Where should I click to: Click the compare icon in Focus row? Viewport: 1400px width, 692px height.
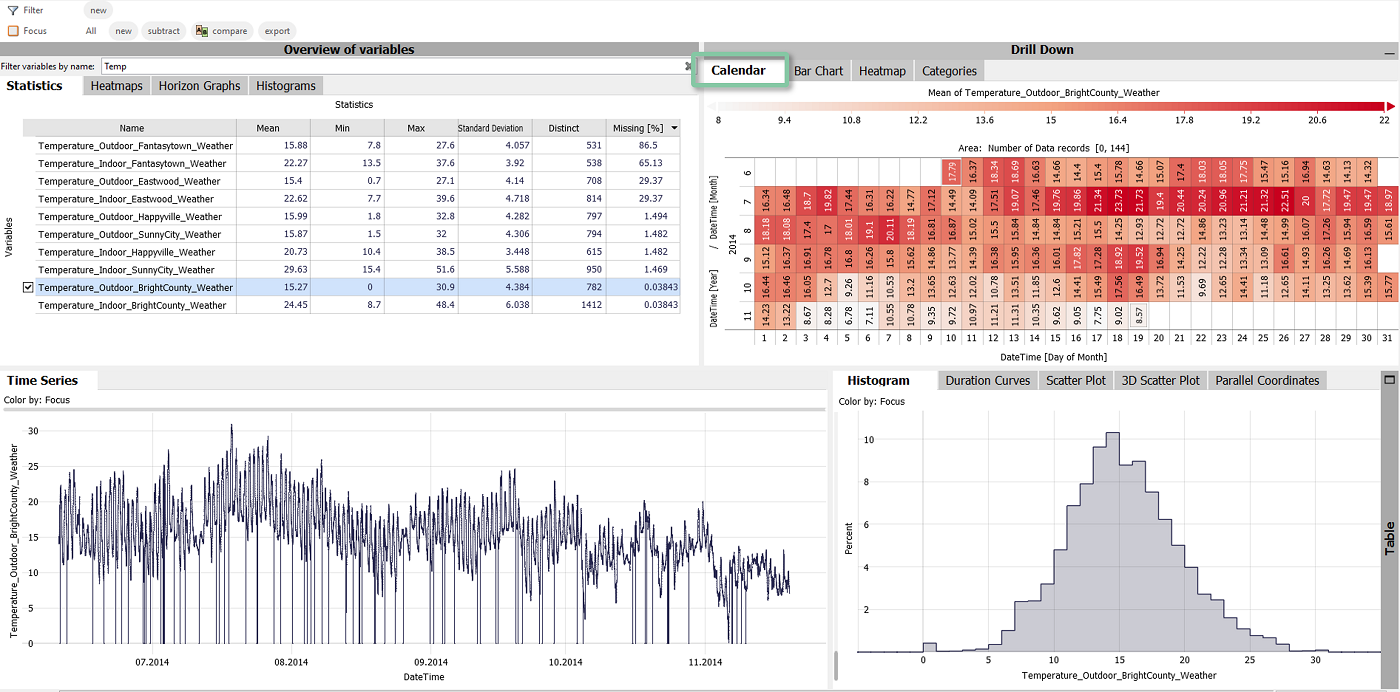point(202,31)
